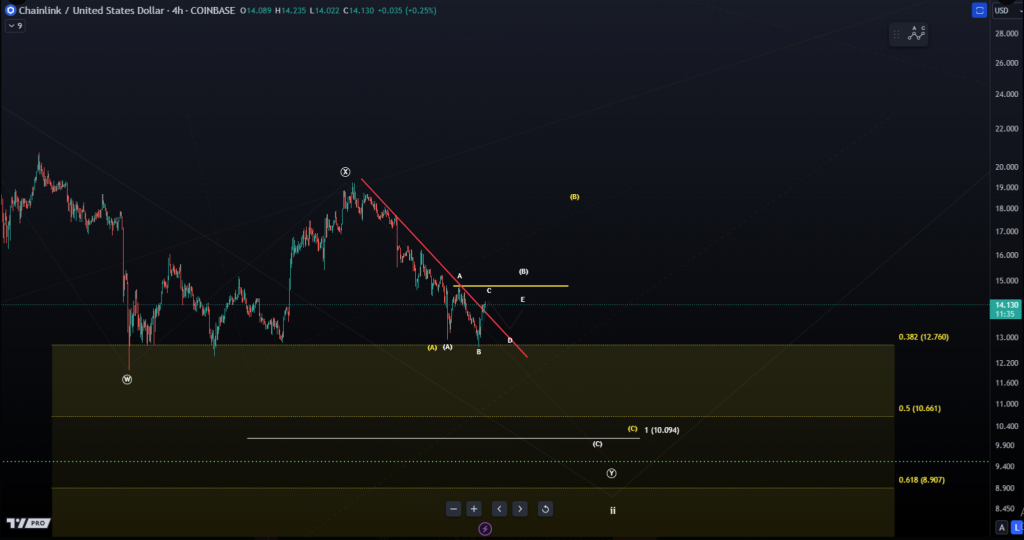The height and width of the screenshot is (540, 1024).
Task: Select the A wave label above yellow line
Action: [x=459, y=276]
